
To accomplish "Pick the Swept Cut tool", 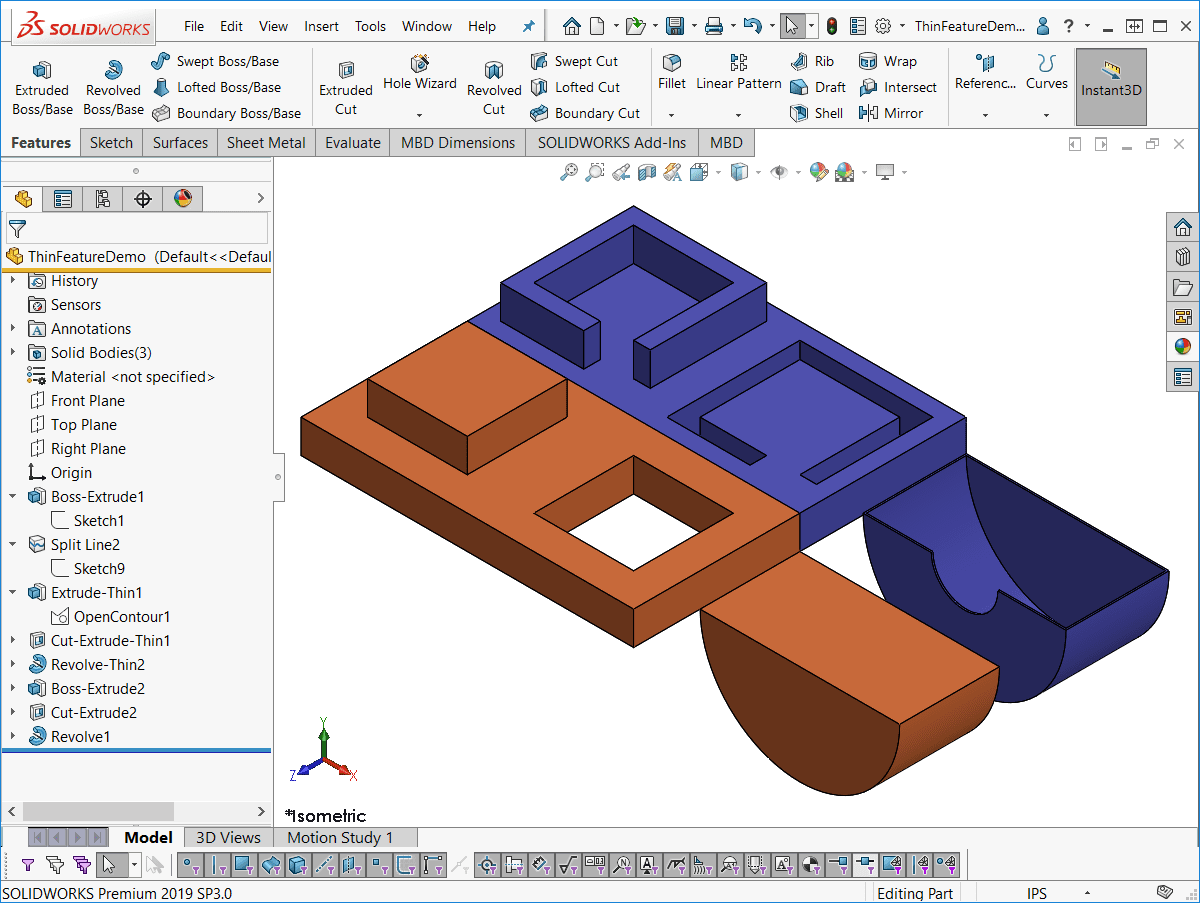I will tap(574, 61).
